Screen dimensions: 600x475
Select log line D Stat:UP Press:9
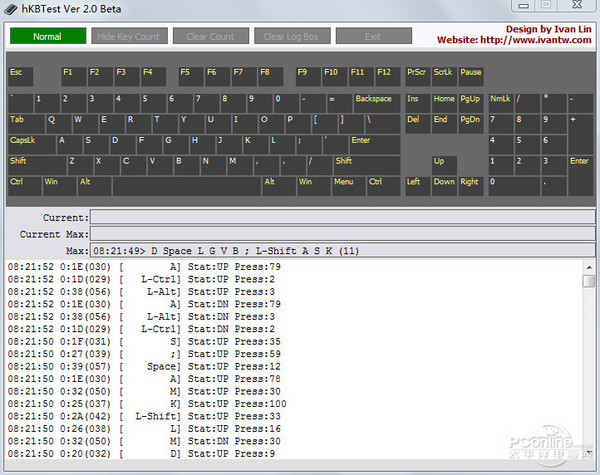(141, 454)
